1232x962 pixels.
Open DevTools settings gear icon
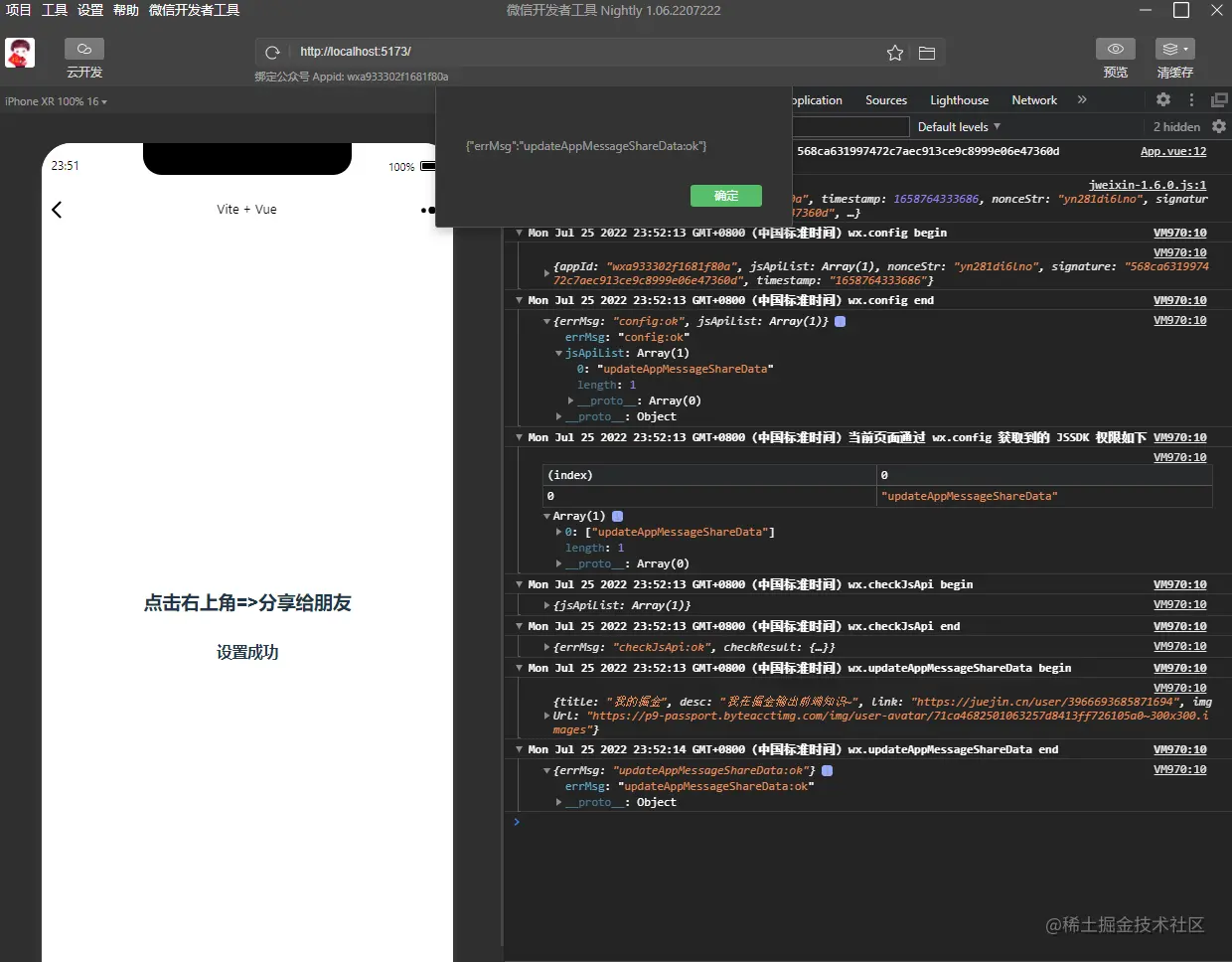pos(1163,99)
